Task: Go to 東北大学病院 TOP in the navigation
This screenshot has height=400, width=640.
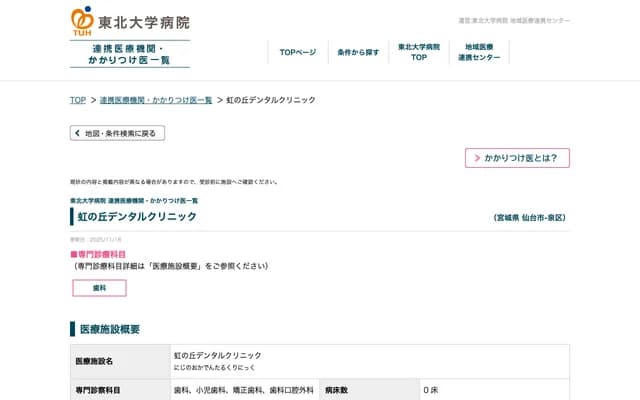Action: (x=418, y=52)
